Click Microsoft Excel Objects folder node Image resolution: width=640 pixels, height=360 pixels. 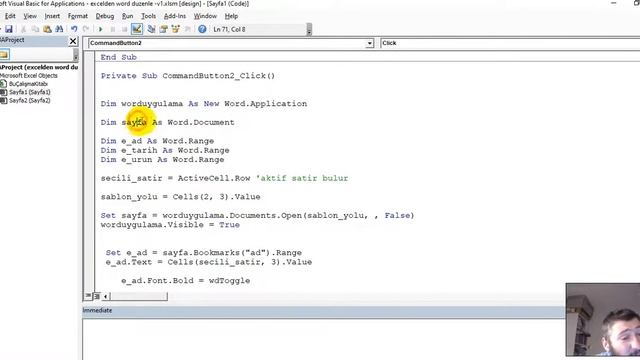click(x=29, y=76)
